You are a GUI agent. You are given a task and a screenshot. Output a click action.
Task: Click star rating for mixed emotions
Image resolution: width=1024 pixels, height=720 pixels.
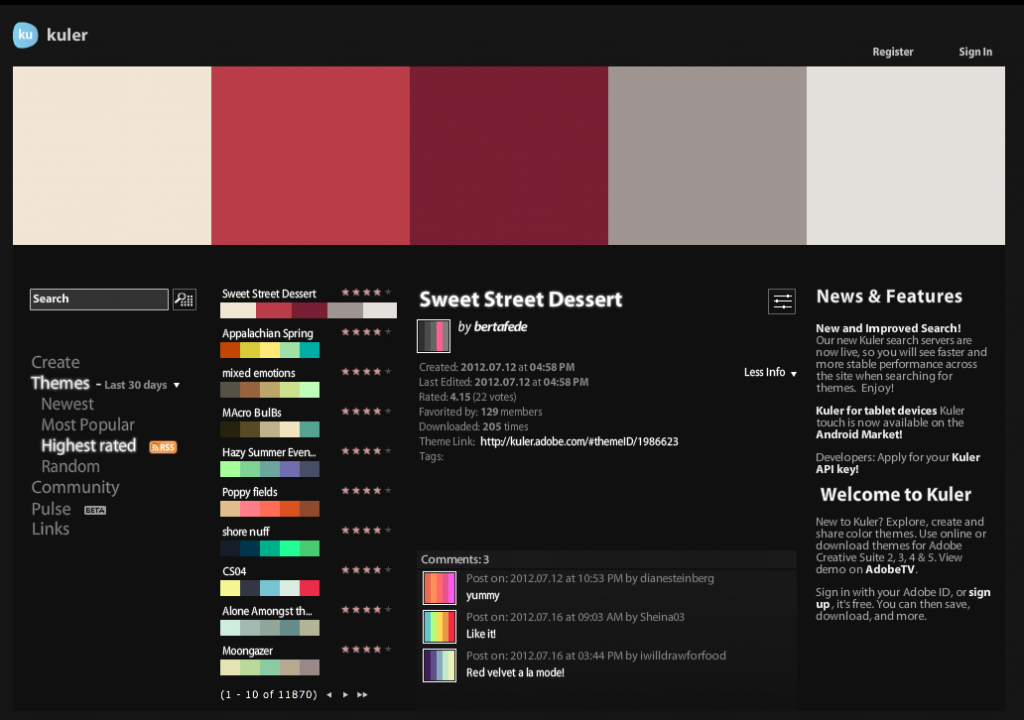tap(366, 372)
